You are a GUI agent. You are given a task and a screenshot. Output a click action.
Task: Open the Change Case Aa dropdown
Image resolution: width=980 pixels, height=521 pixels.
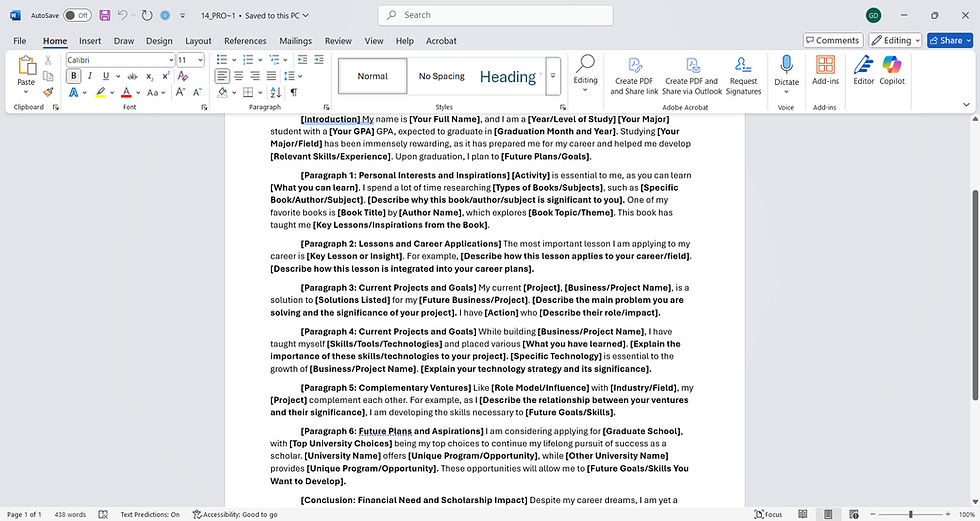156,92
